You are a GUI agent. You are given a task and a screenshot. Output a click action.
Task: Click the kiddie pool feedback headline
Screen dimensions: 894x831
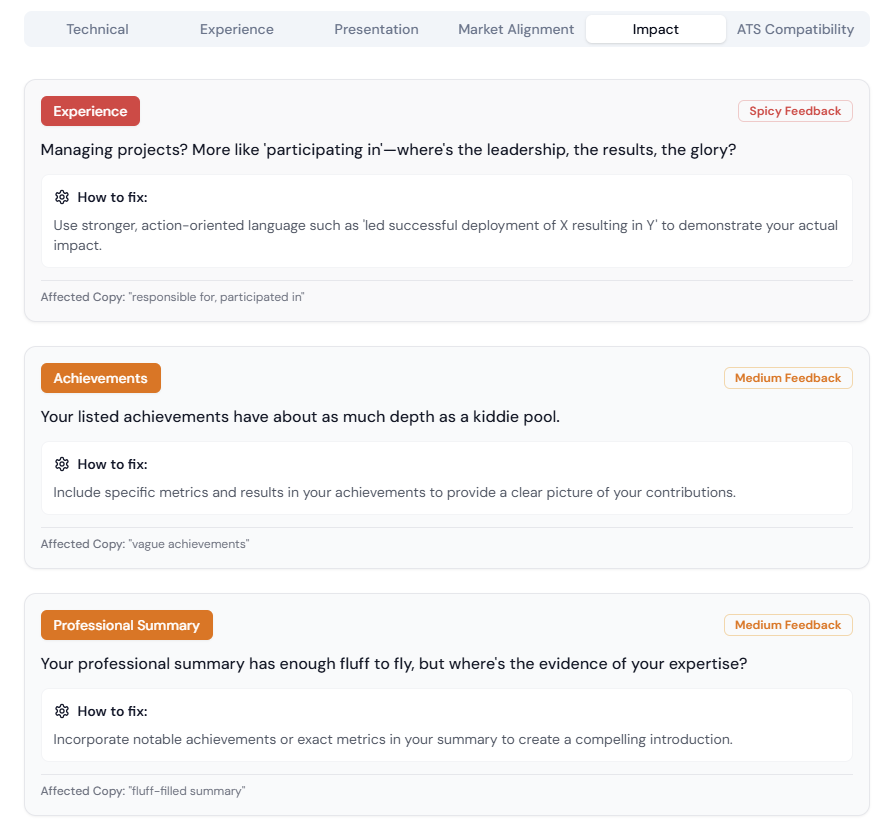pyautogui.click(x=300, y=417)
